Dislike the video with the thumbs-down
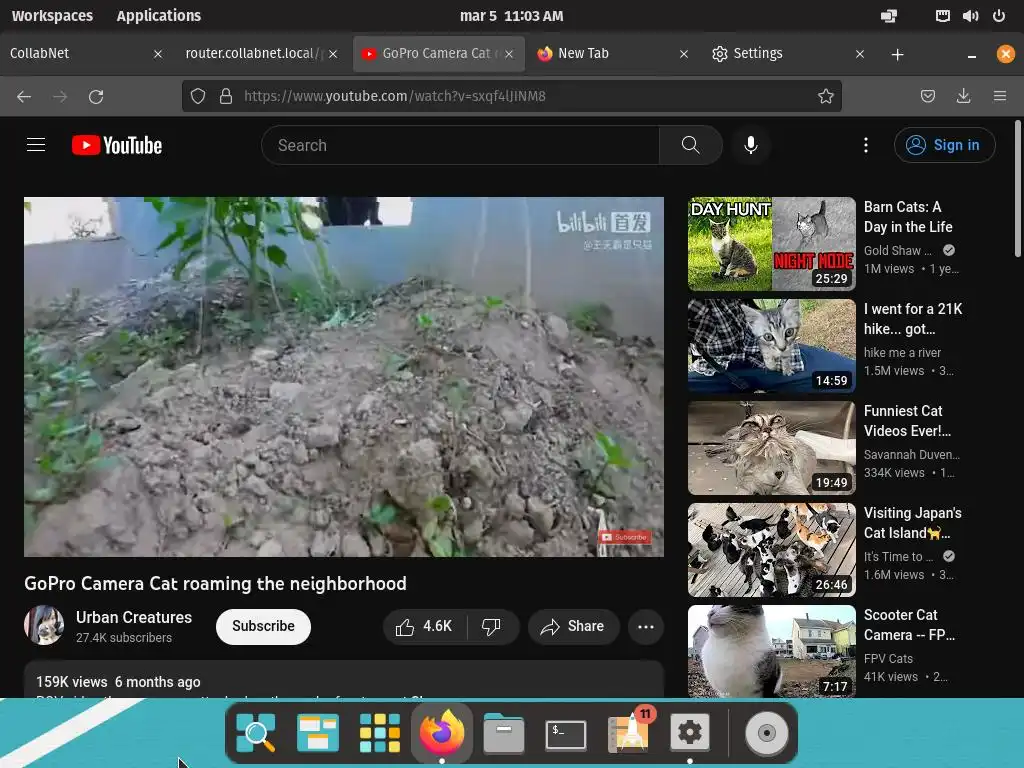This screenshot has height=768, width=1024. (492, 627)
